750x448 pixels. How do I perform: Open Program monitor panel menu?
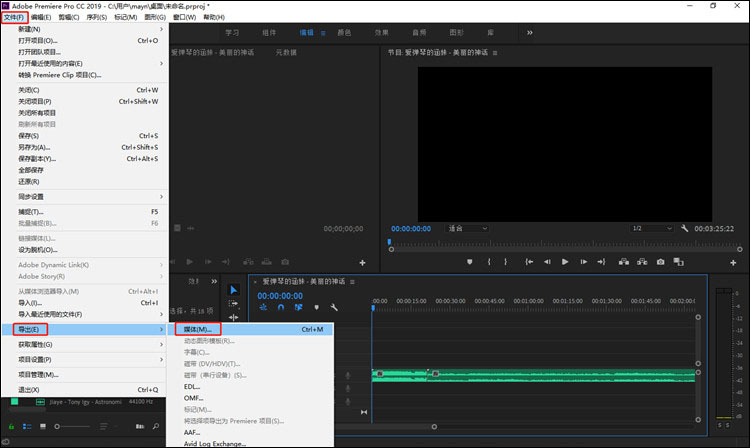[495, 53]
